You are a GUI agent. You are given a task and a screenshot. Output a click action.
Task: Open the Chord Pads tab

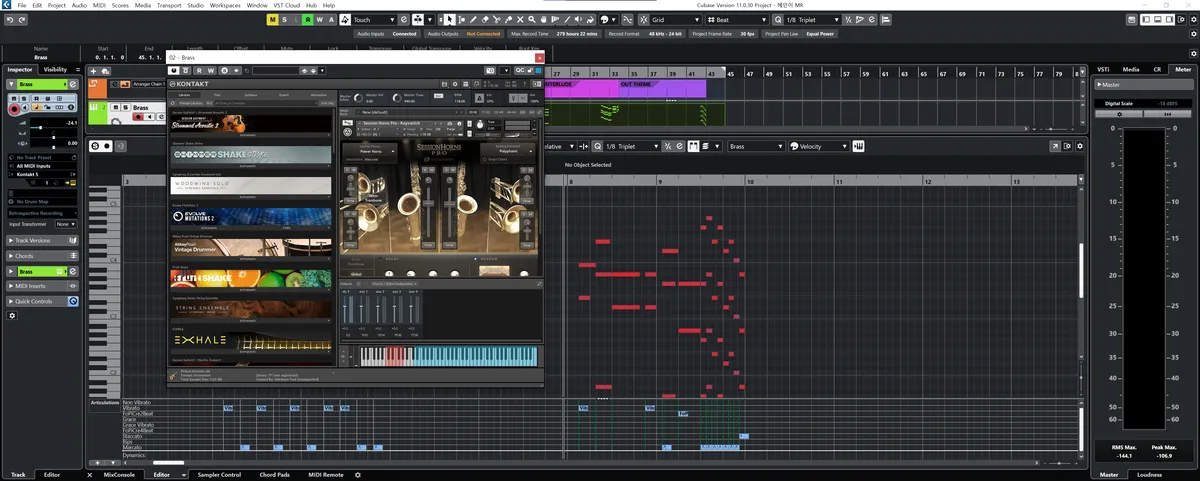(x=274, y=474)
